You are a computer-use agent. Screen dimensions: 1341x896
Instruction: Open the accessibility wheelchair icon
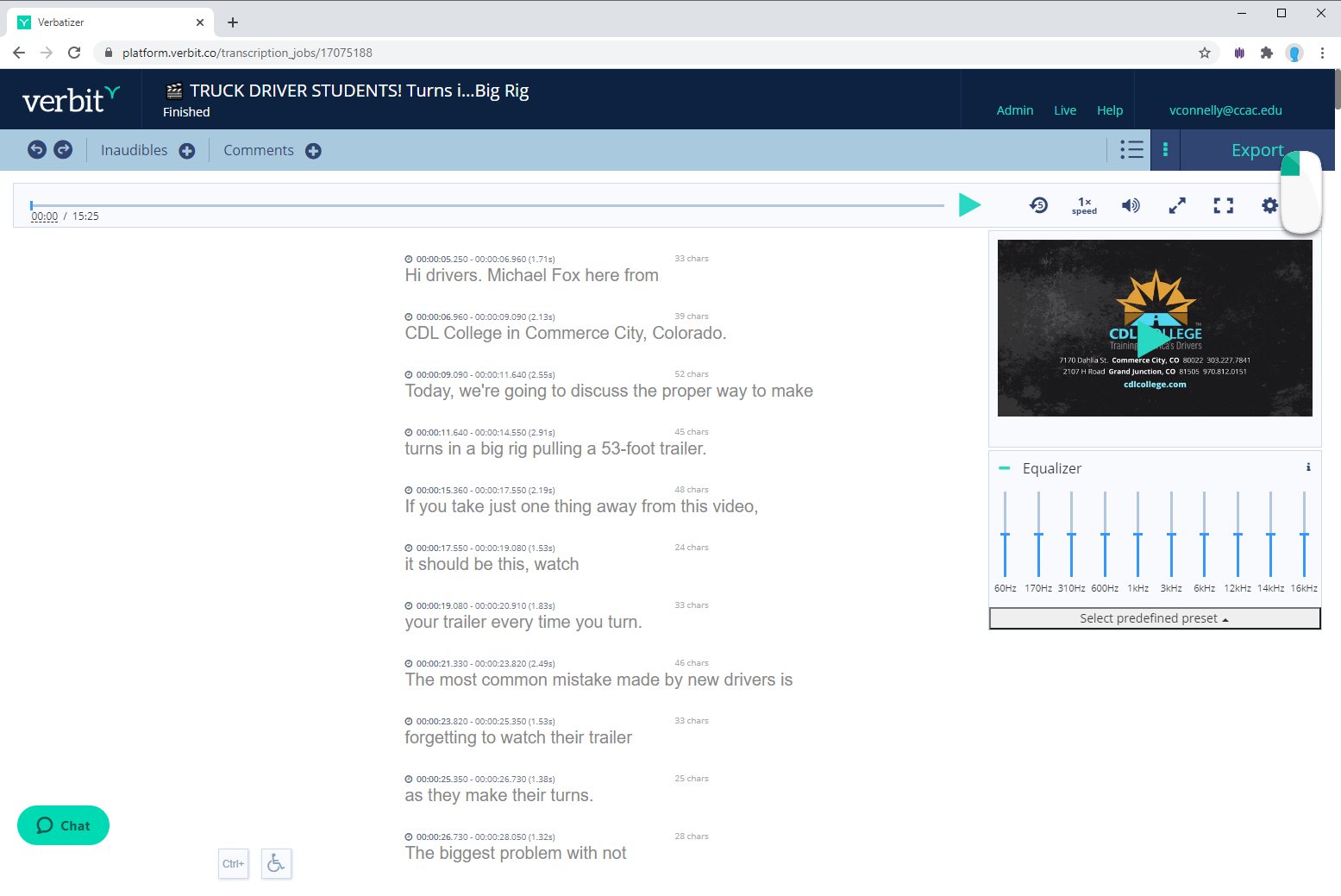276,863
